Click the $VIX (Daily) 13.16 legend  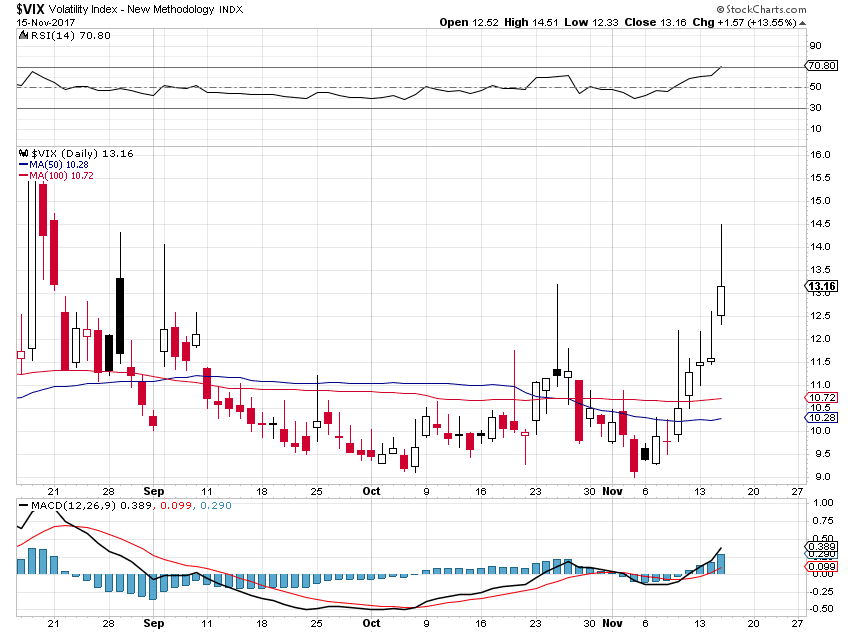click(82, 153)
